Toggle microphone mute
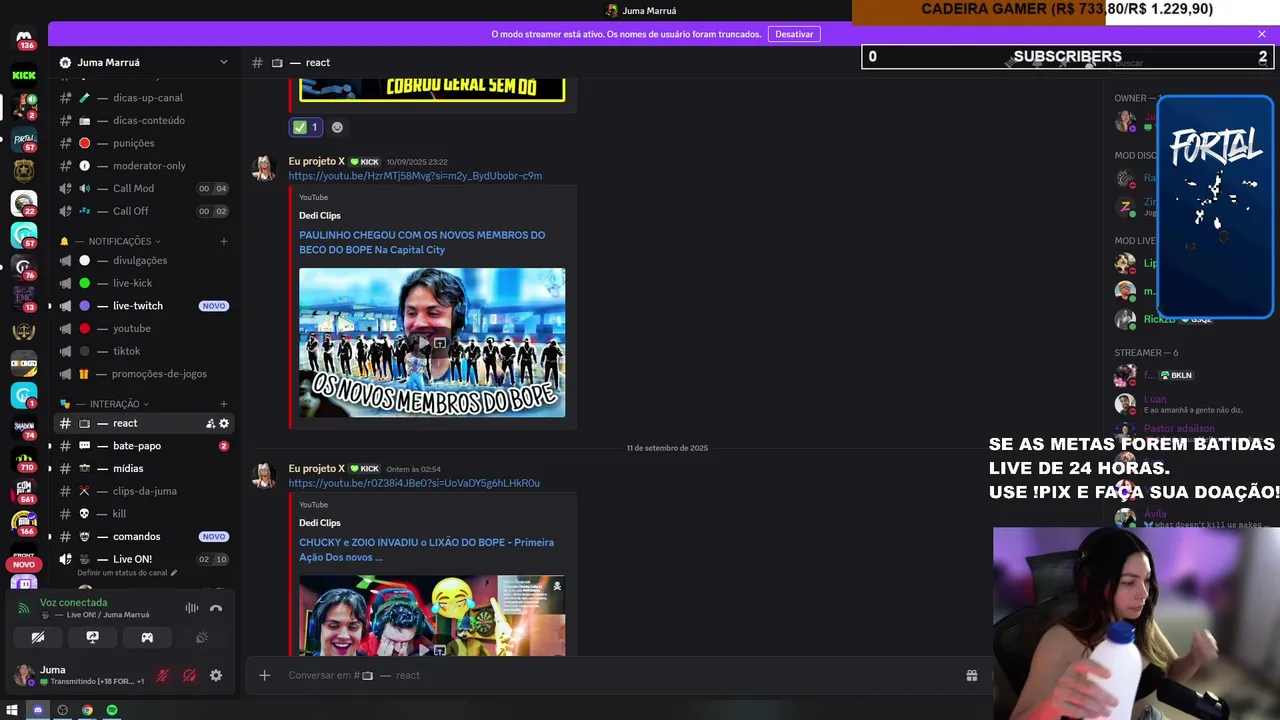The height and width of the screenshot is (720, 1280). (163, 676)
